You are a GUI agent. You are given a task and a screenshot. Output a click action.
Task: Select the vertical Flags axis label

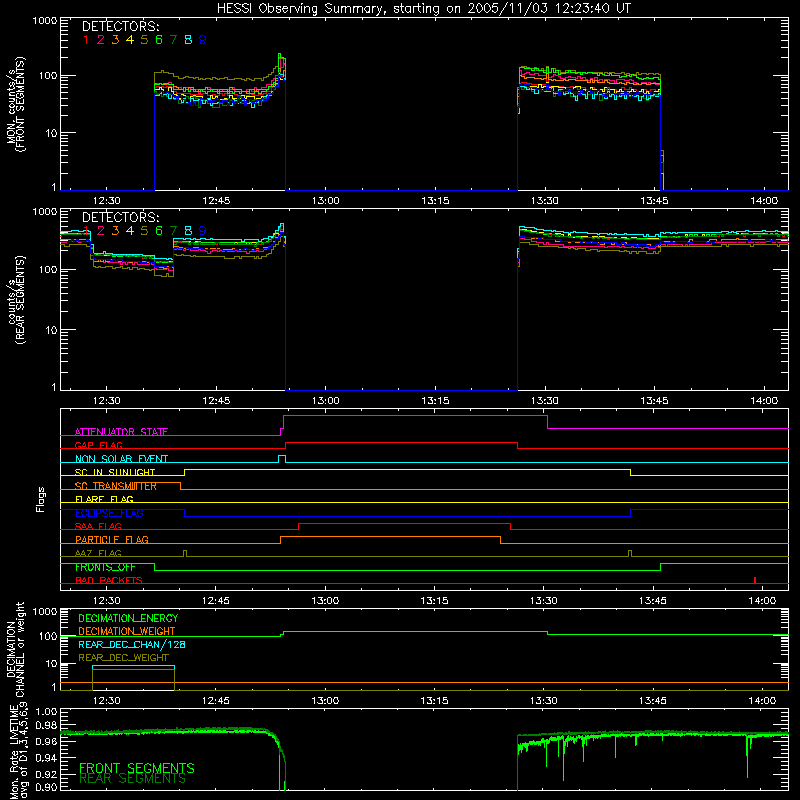click(41, 499)
